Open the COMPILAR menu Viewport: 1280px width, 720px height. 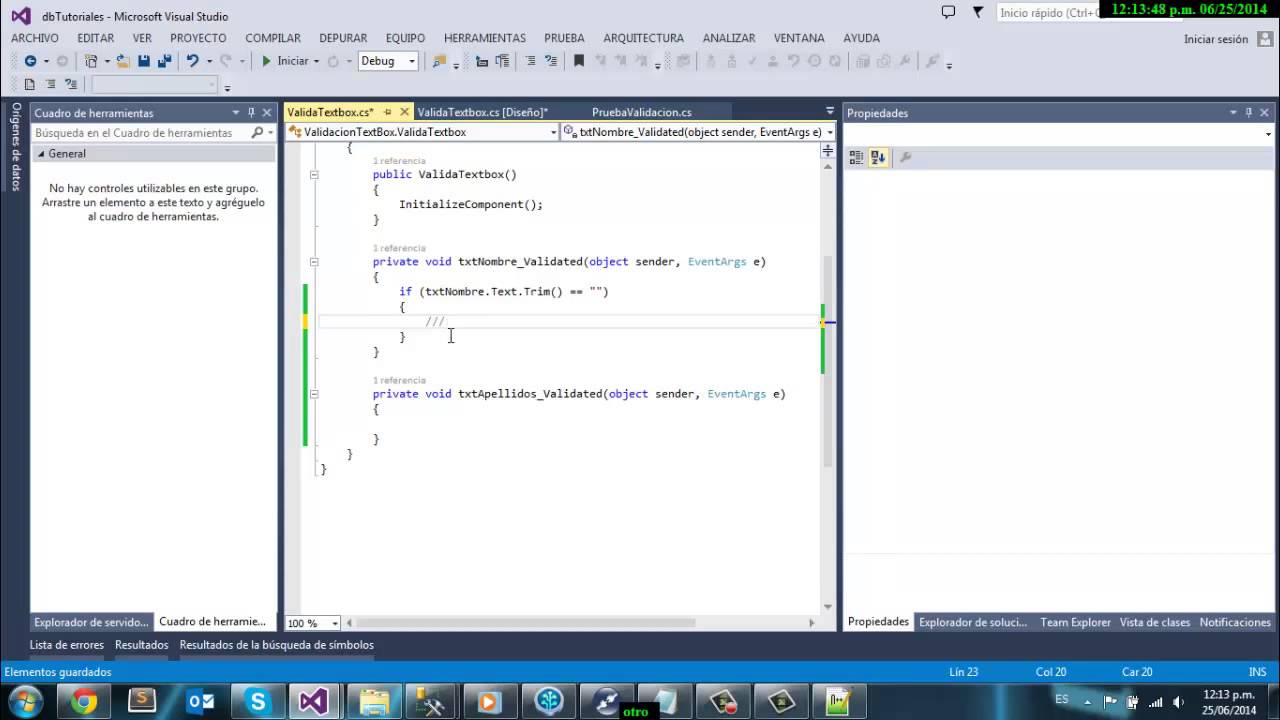(273, 38)
